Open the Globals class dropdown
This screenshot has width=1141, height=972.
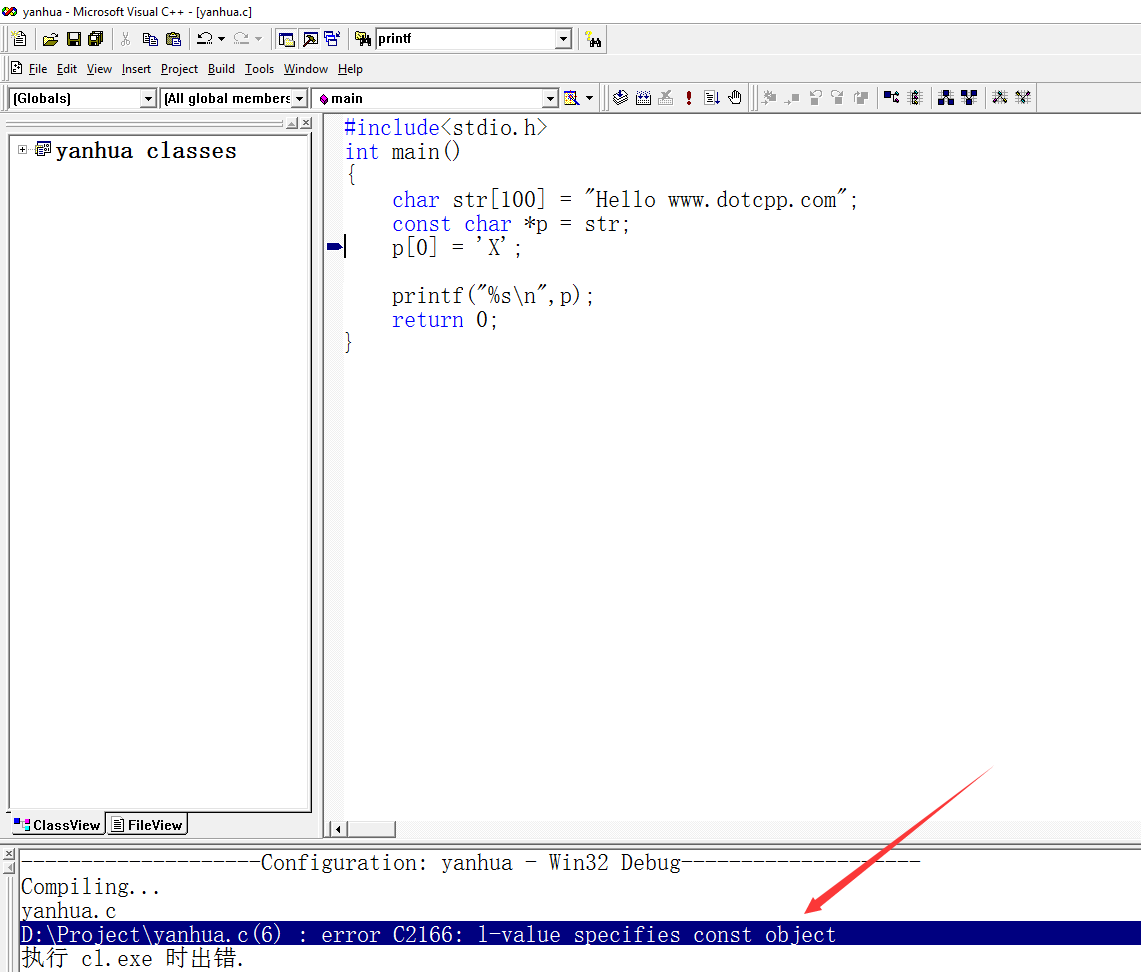click(148, 98)
